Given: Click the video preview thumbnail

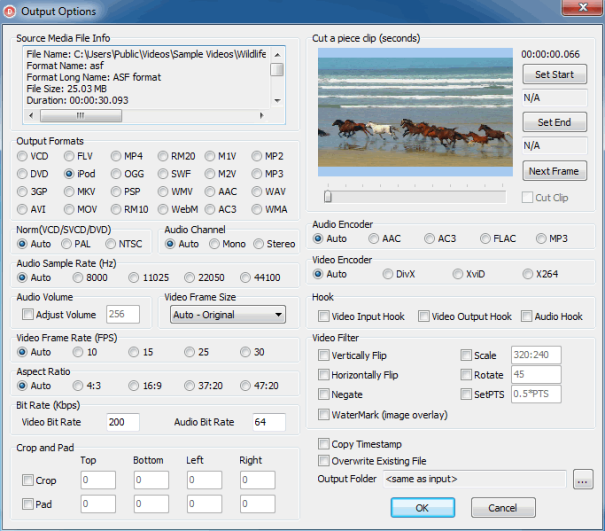Looking at the screenshot, I should pyautogui.click(x=415, y=112).
